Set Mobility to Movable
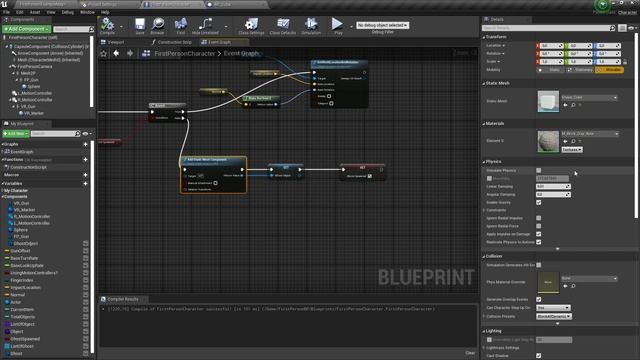This screenshot has height=360, width=640. (x=609, y=70)
